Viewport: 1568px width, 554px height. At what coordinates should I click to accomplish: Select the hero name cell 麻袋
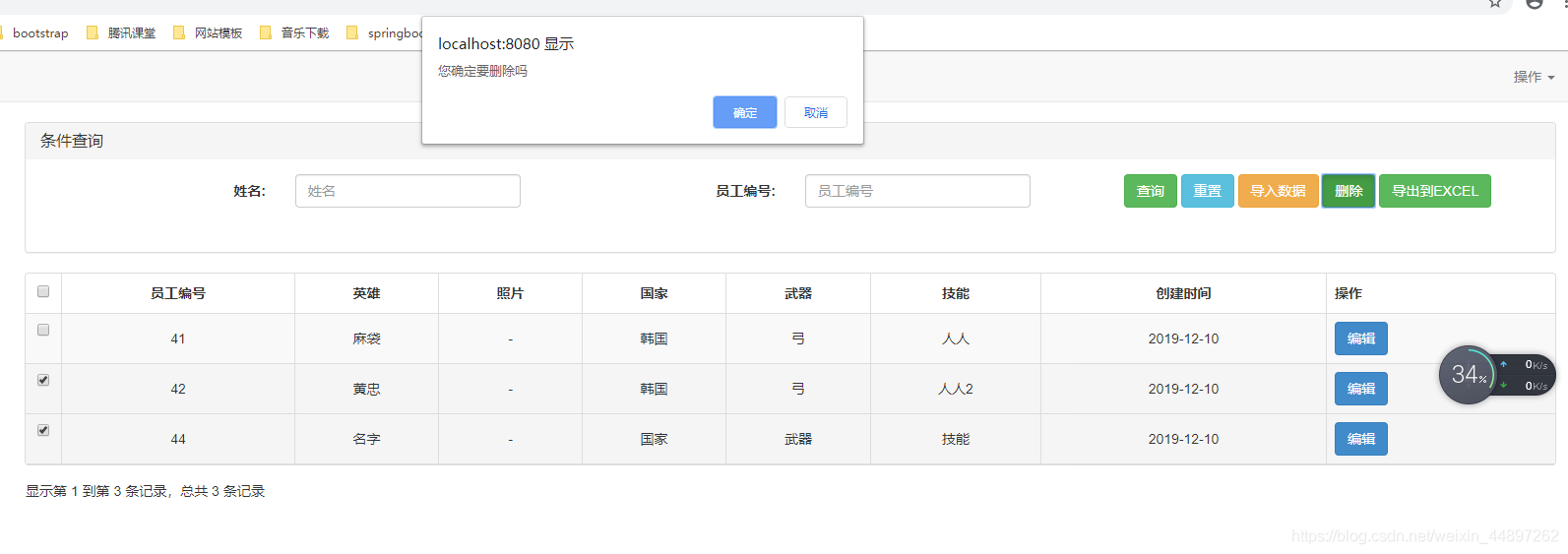[x=366, y=339]
